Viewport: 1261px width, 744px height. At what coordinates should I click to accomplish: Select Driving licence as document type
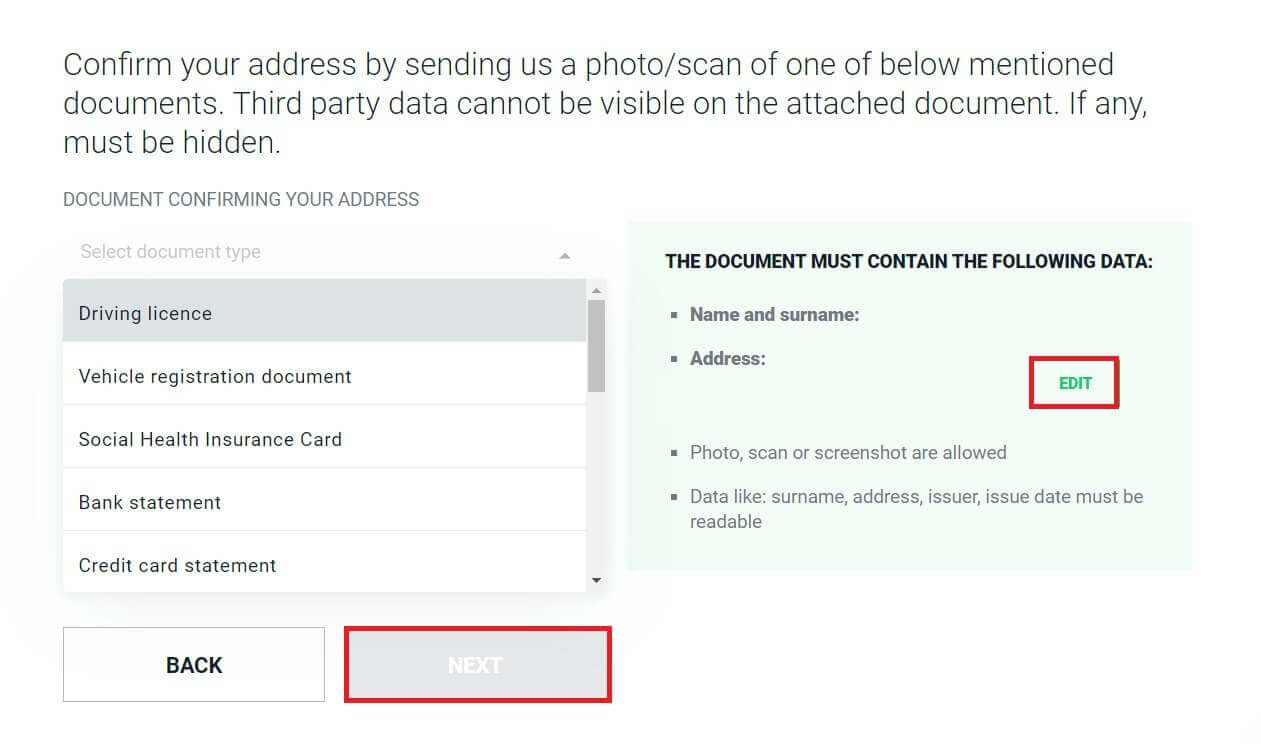pyautogui.click(x=144, y=312)
